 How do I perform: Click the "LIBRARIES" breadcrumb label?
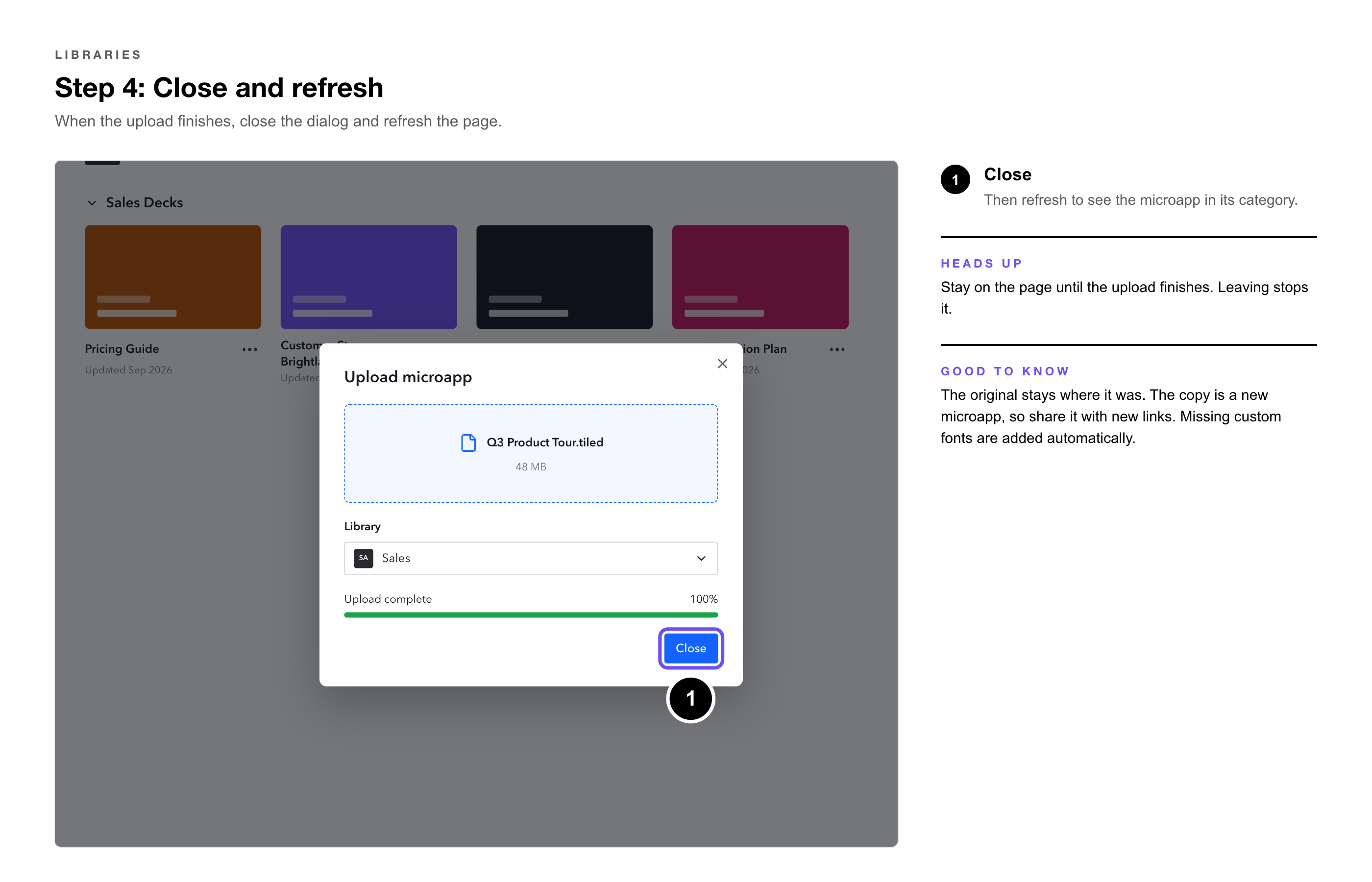98,54
